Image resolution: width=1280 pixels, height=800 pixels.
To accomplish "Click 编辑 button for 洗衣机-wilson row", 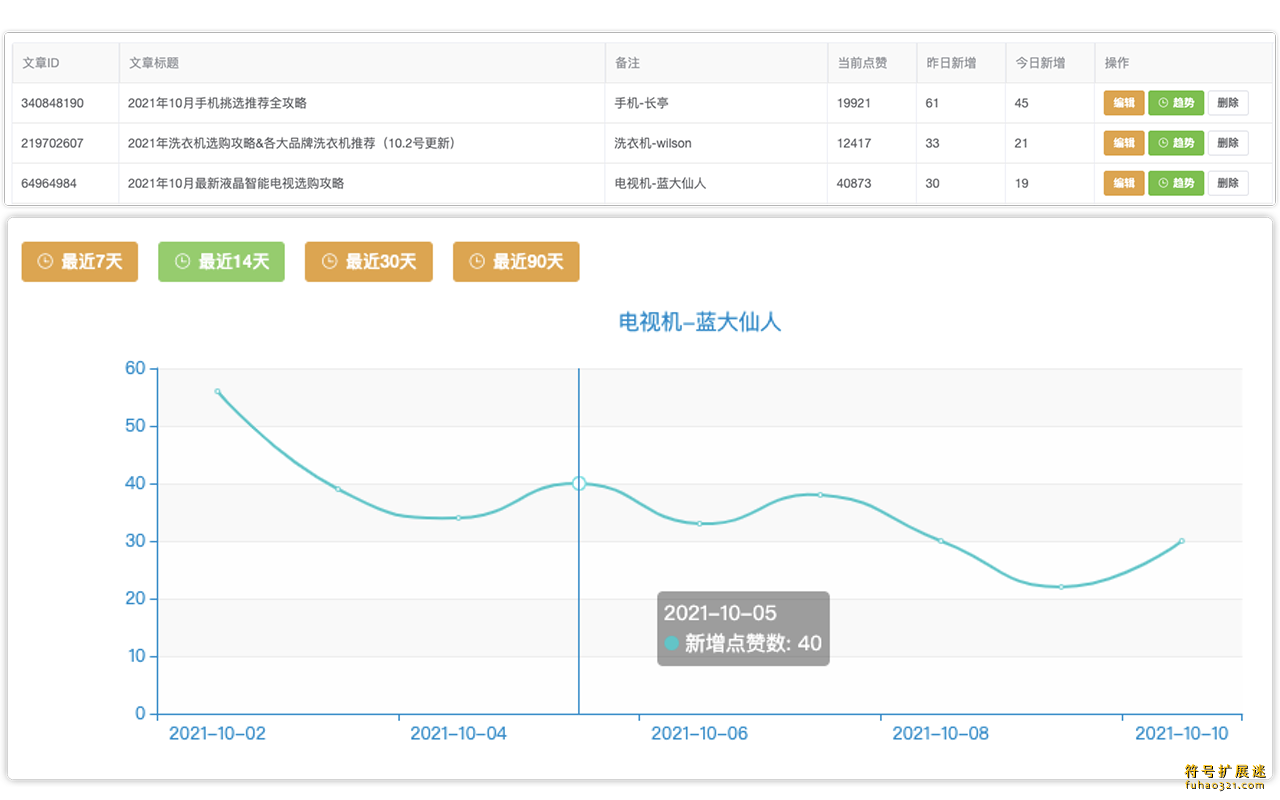I will tap(1124, 143).
